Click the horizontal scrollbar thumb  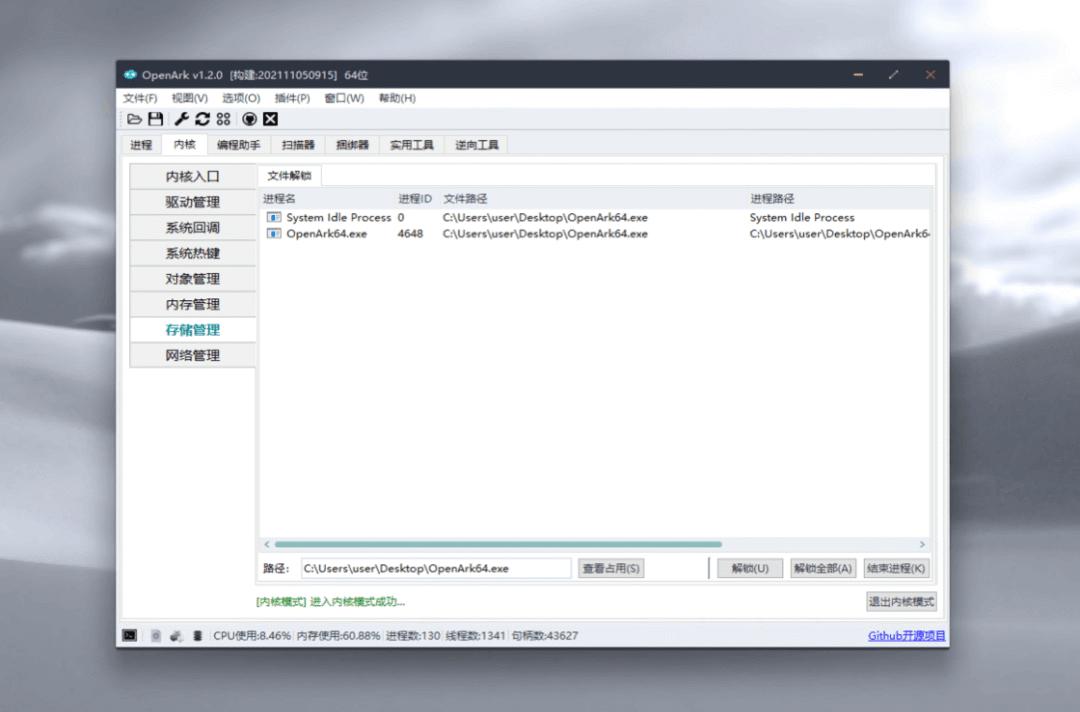[x=498, y=544]
